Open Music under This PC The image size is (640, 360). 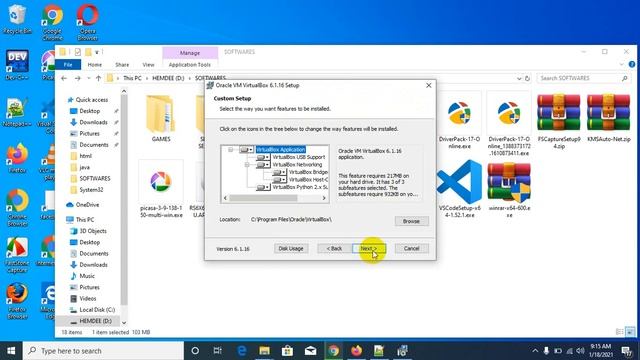tap(87, 276)
